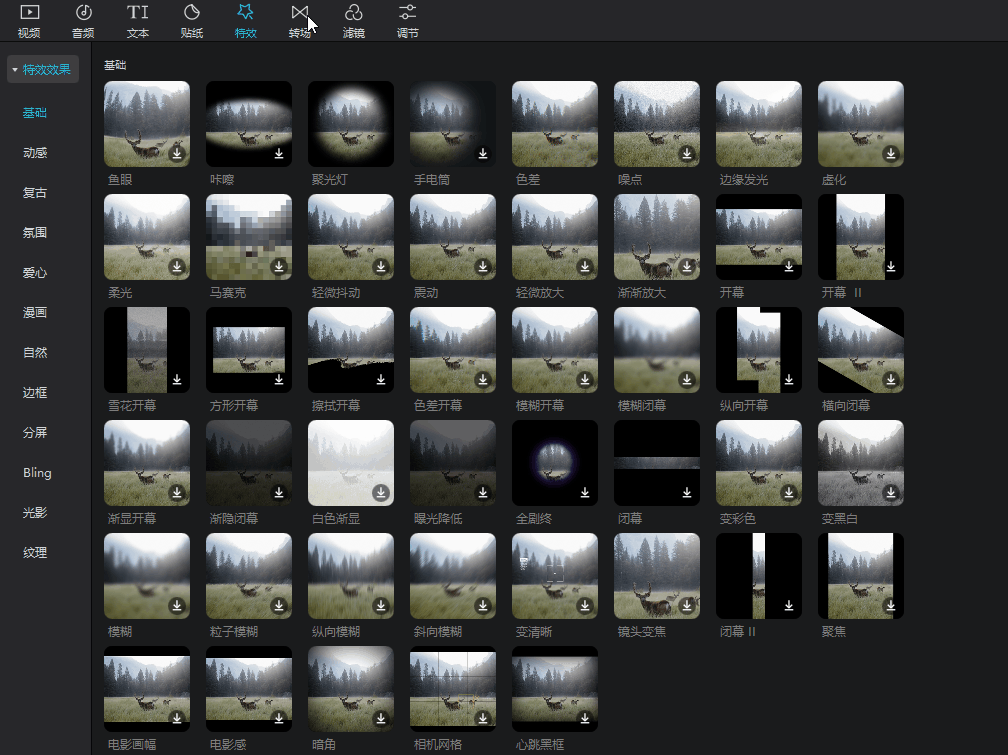Switch to the 特效 (Effects) tab

coord(245,20)
